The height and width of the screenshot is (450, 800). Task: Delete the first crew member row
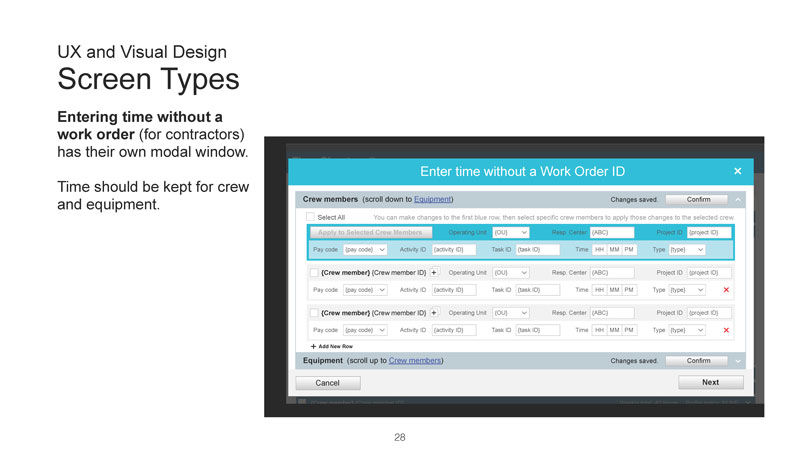click(726, 290)
